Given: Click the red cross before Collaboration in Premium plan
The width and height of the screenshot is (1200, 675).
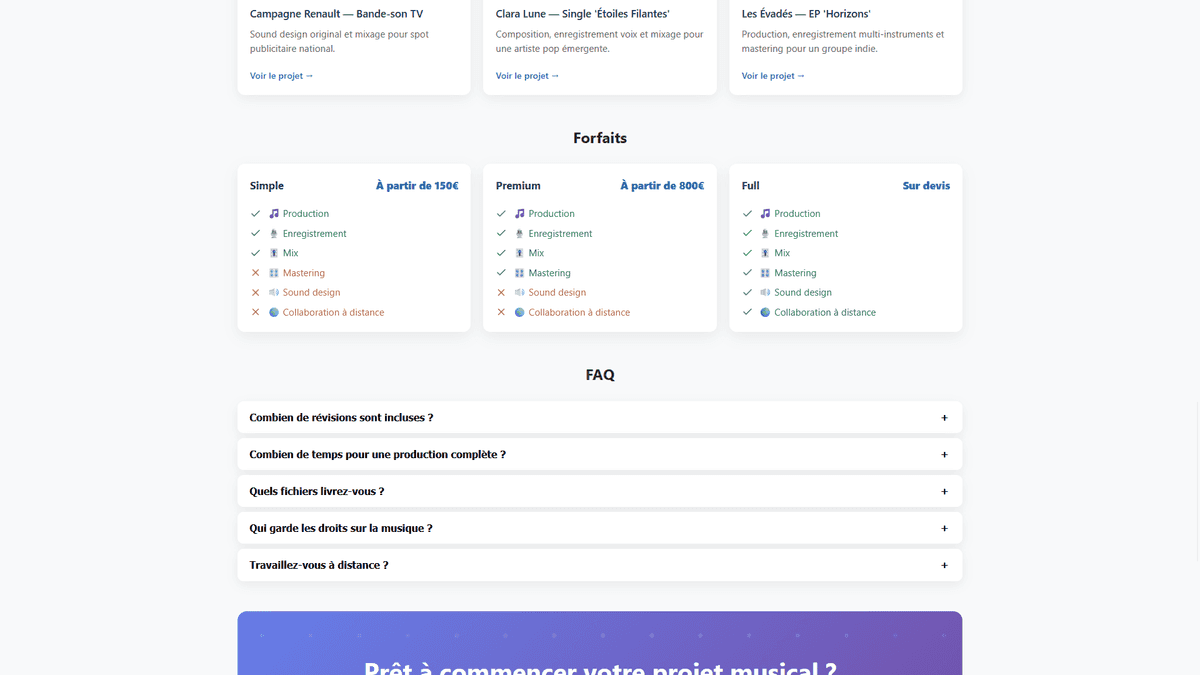Looking at the screenshot, I should (x=501, y=312).
